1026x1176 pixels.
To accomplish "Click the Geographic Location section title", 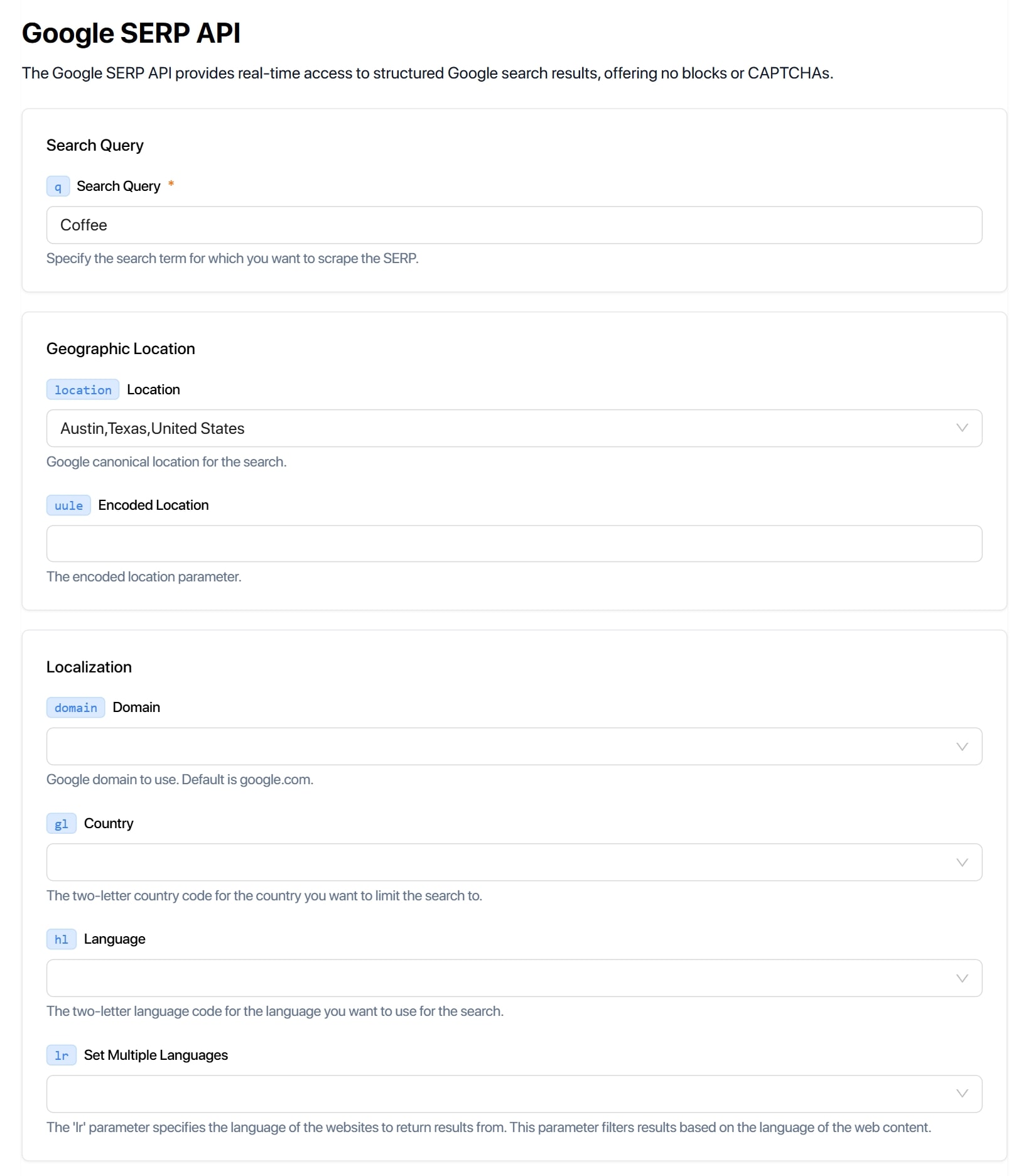I will coord(121,348).
